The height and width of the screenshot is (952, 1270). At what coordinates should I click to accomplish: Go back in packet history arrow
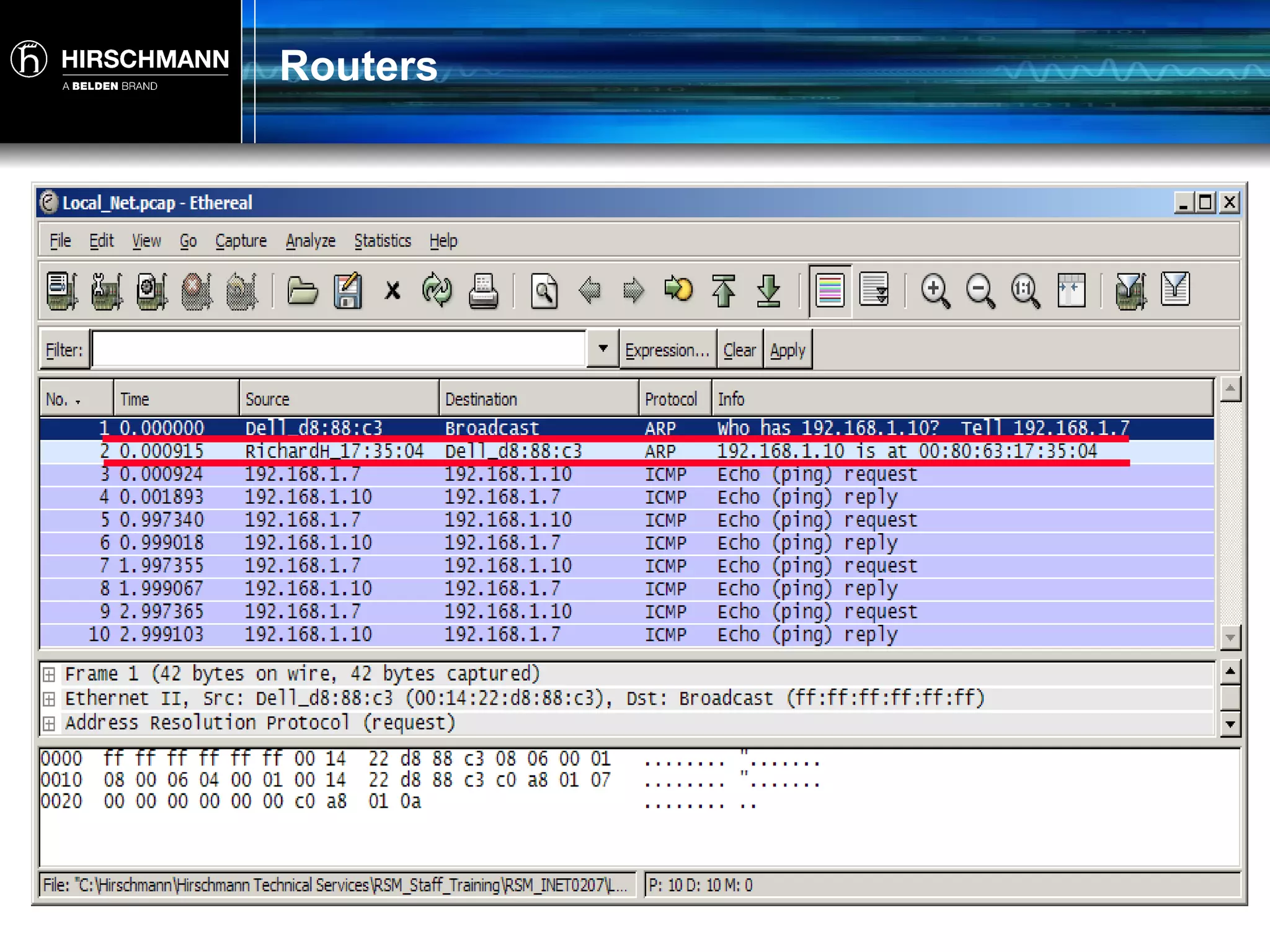click(589, 291)
